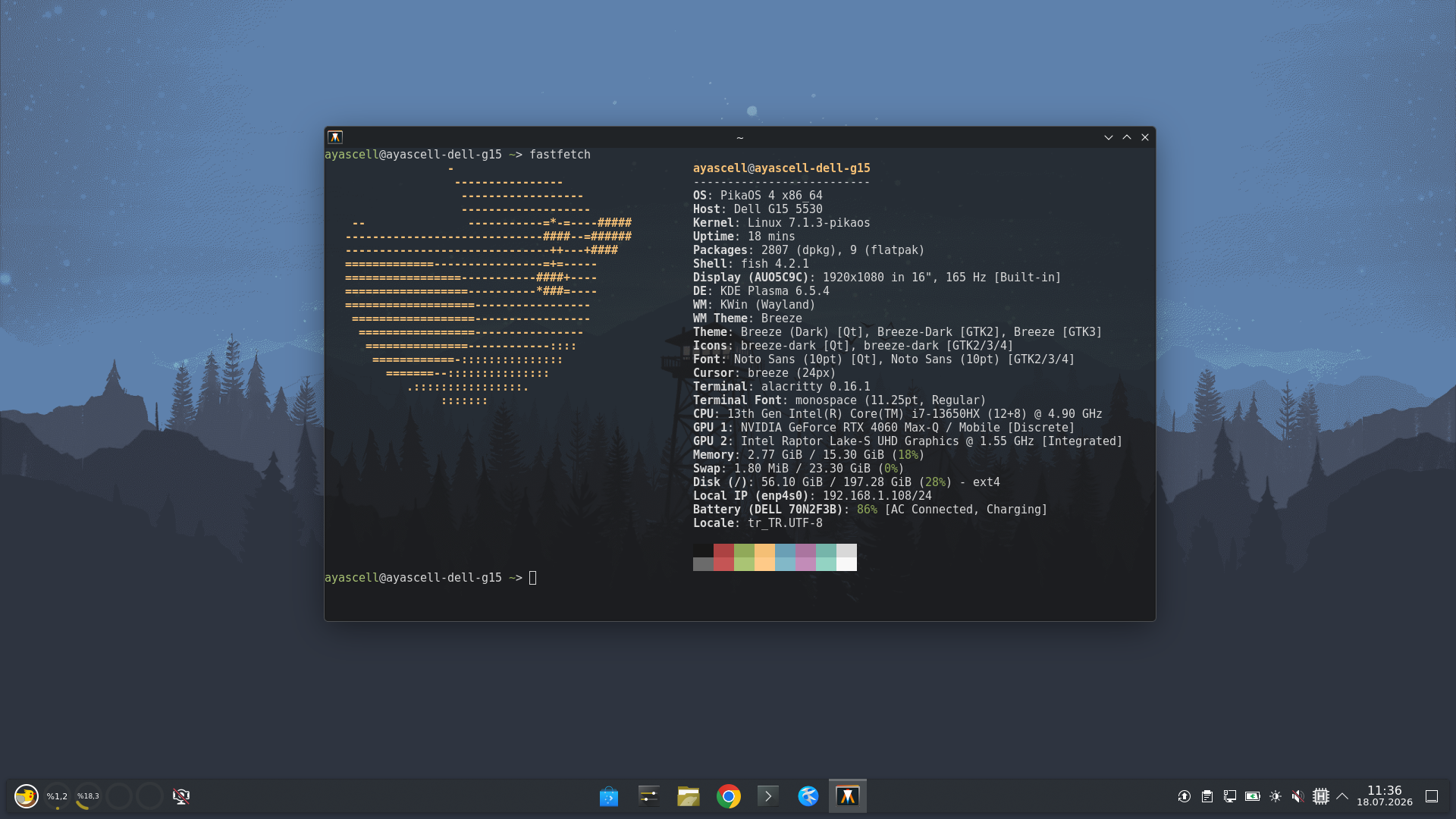Click the black swatch in color palette
The image size is (1456, 819).
[x=703, y=551]
